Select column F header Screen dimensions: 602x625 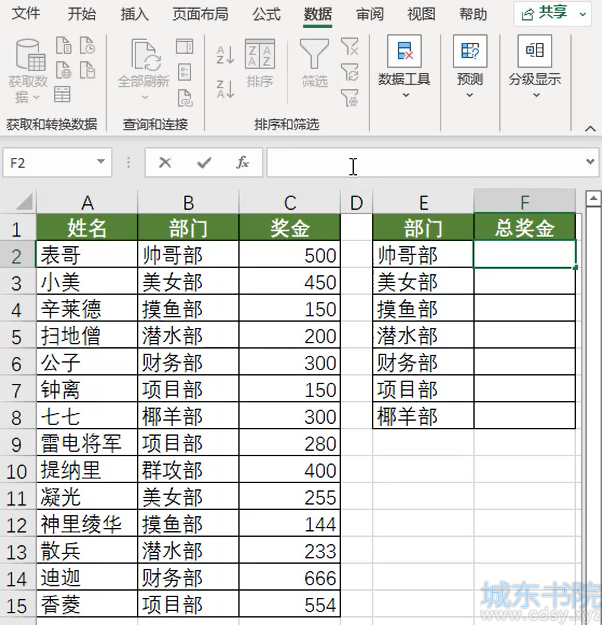click(x=525, y=203)
